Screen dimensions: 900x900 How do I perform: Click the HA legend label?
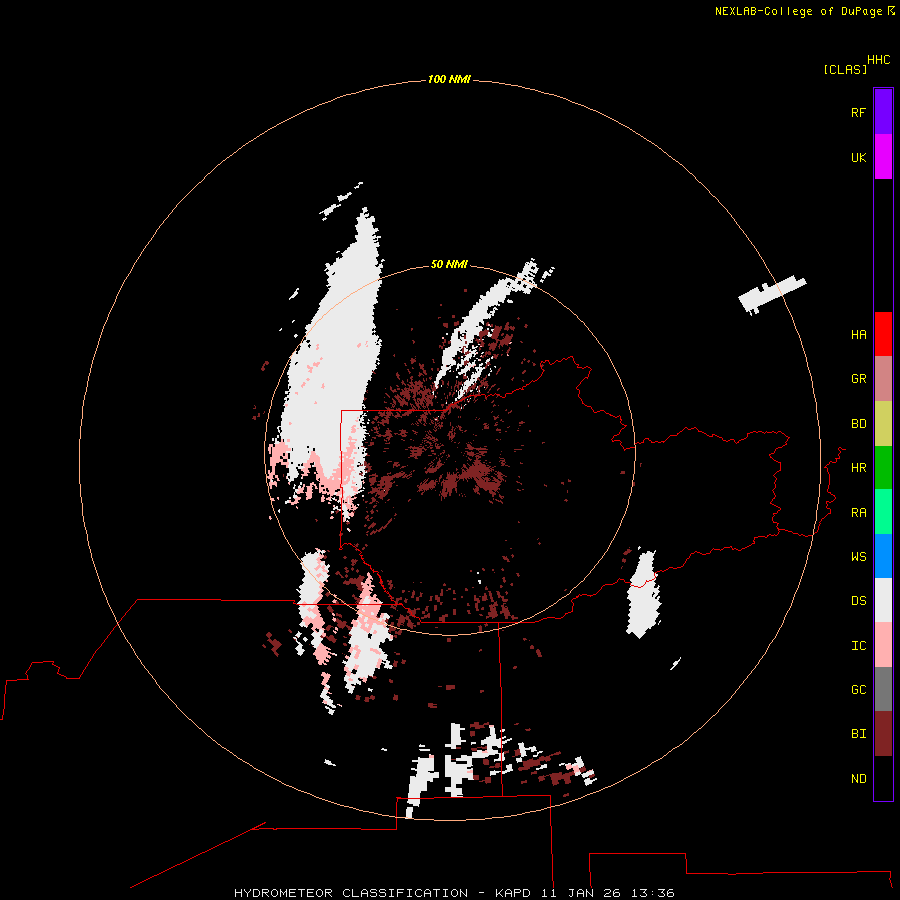pyautogui.click(x=858, y=335)
